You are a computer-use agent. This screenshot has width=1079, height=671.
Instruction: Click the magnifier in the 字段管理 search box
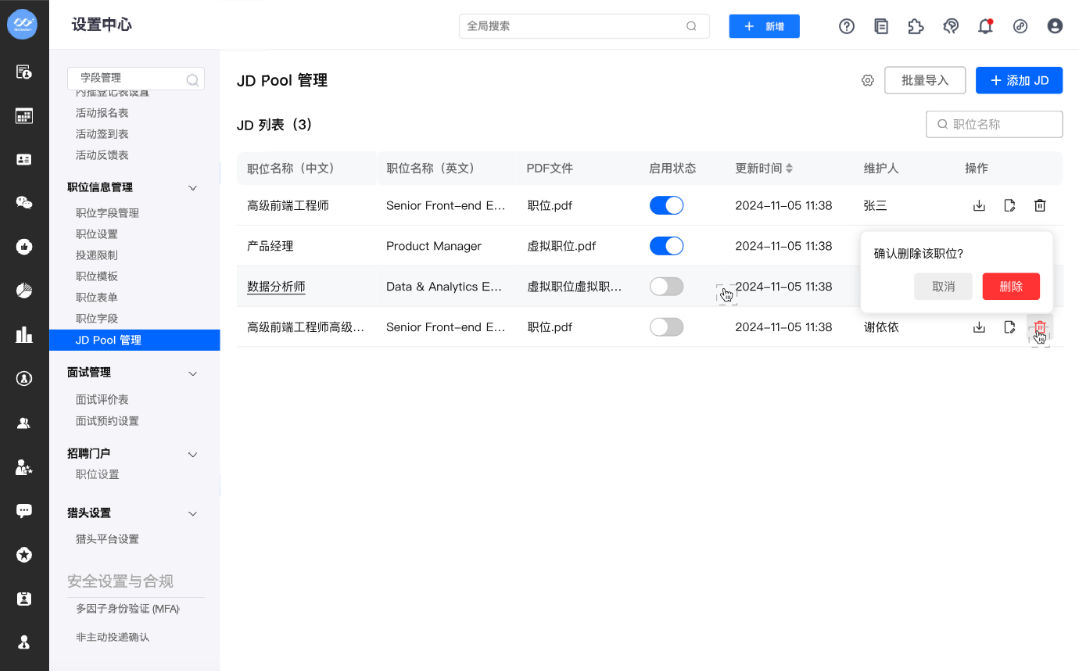[193, 80]
